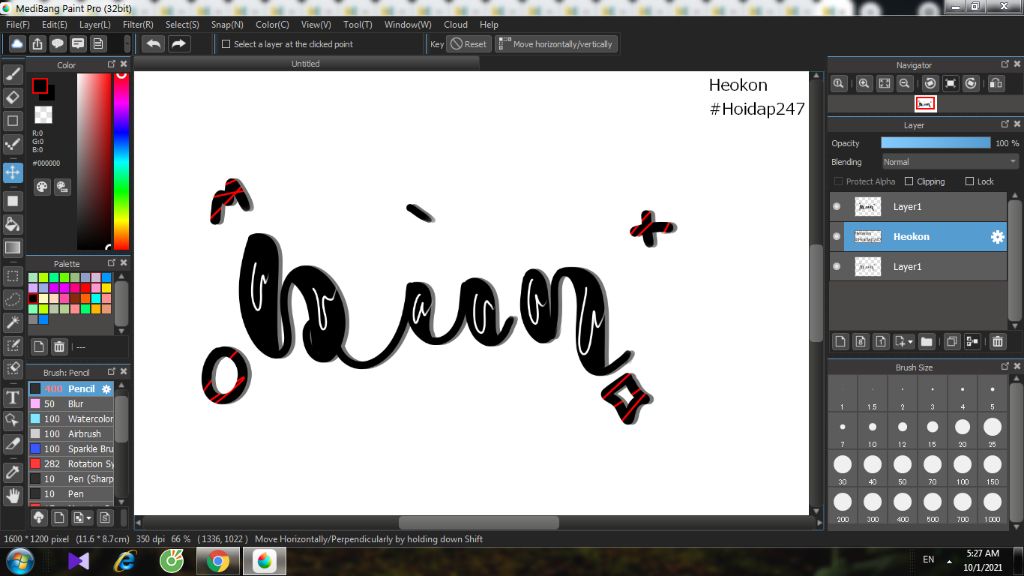
Task: Select the Eyedropper tool
Action: pyautogui.click(x=12, y=472)
